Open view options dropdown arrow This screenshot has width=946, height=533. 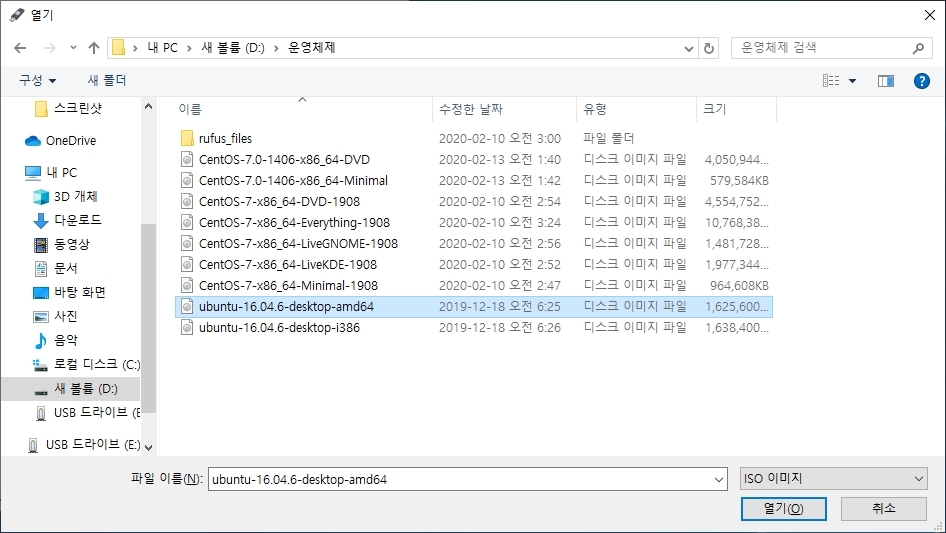click(x=852, y=81)
